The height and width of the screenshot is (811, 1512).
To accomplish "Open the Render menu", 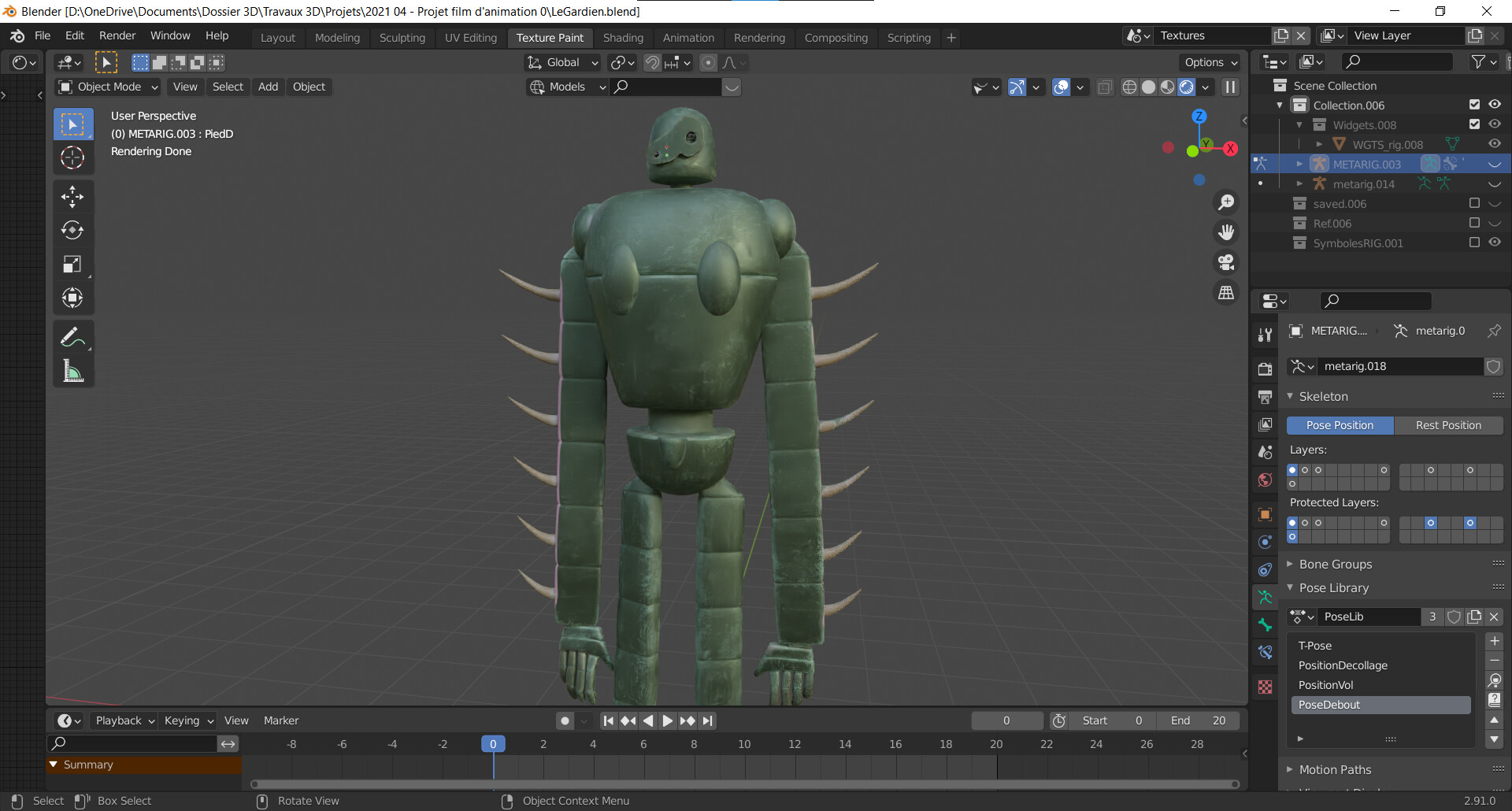I will click(x=117, y=35).
